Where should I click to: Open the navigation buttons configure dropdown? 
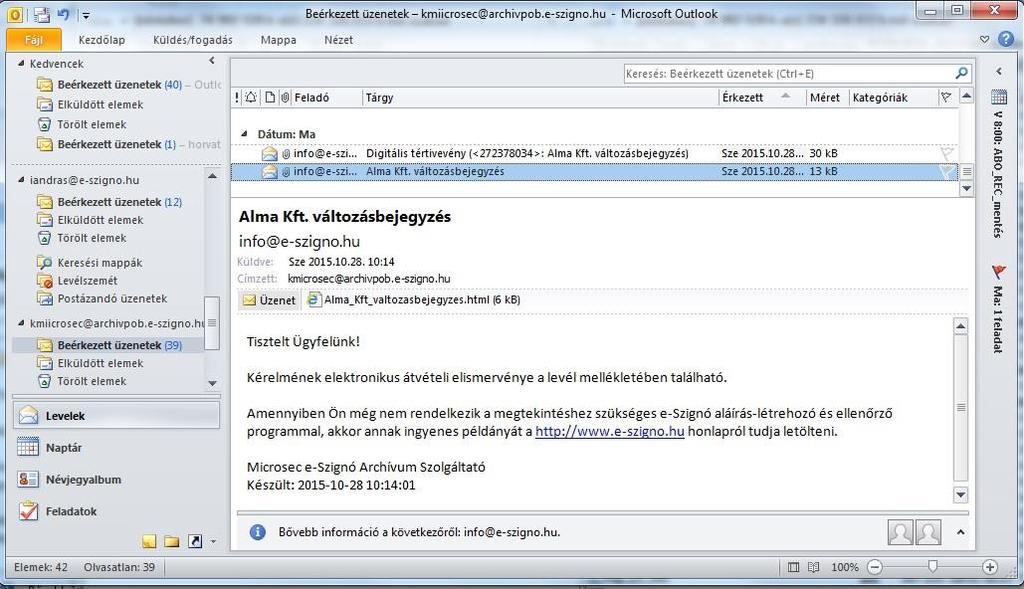[x=213, y=542]
